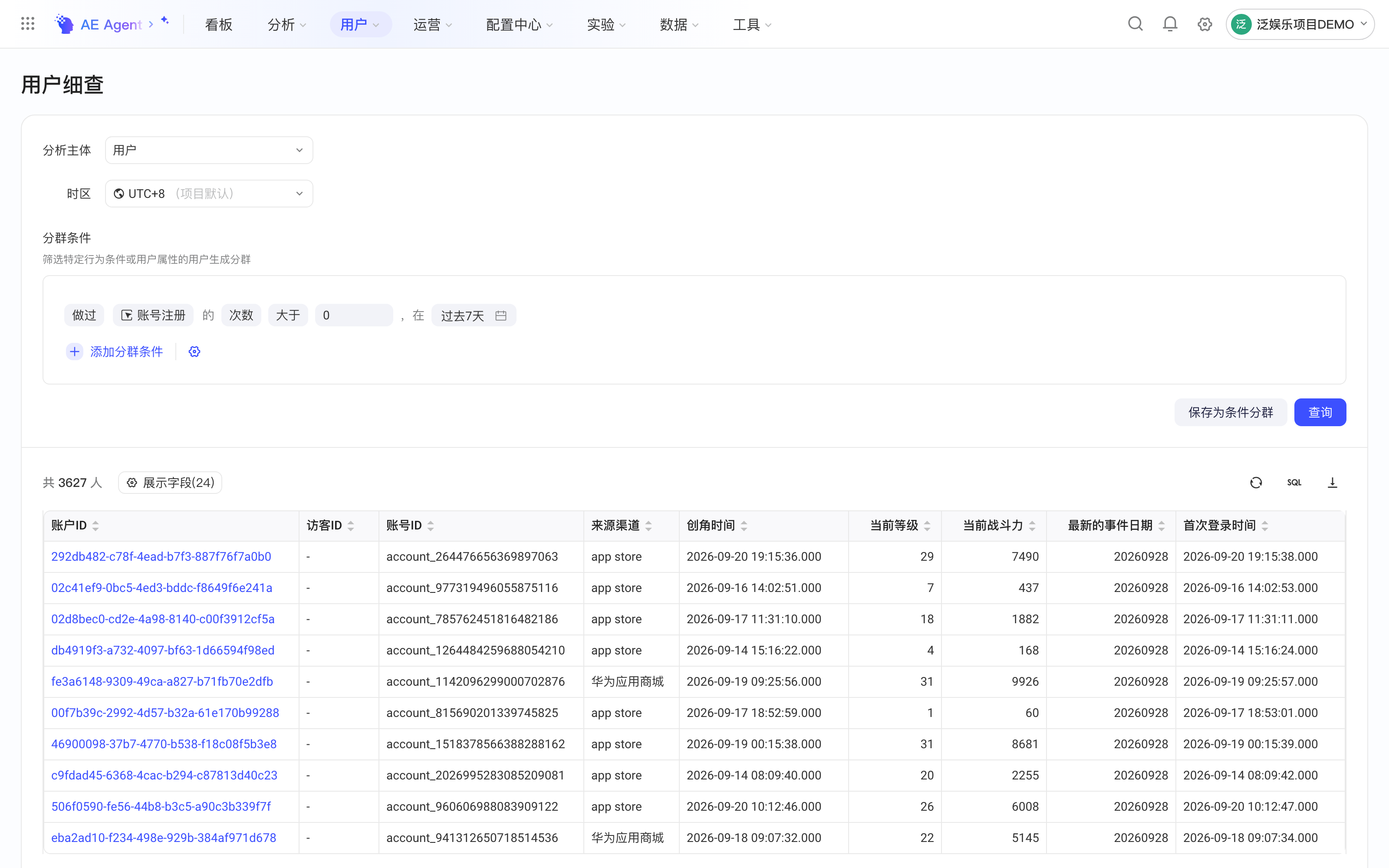The image size is (1389, 868).
Task: Open account fe3a6148-9309-49ca-a827-b71fb70e2dfb
Action: pos(162,681)
